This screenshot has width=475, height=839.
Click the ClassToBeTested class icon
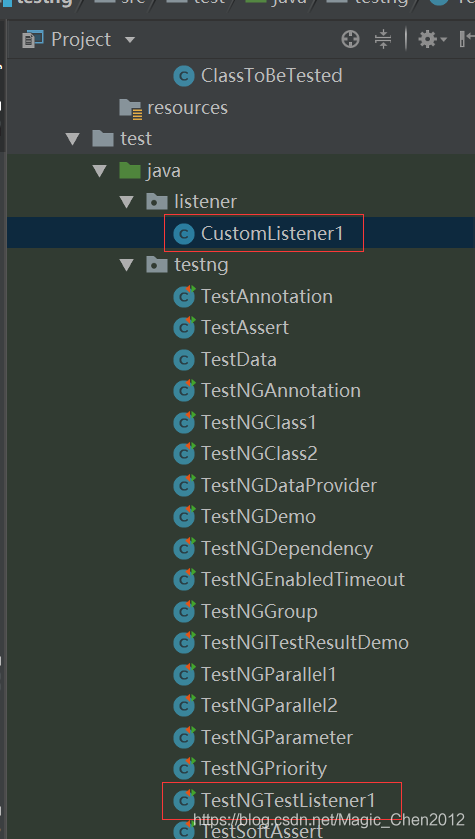coord(184,76)
